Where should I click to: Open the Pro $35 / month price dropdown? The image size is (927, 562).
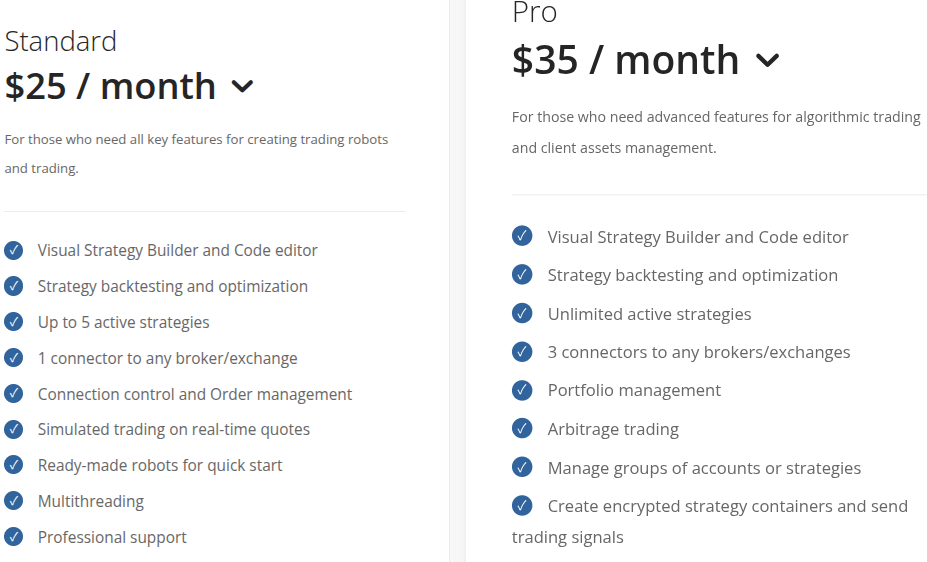[767, 60]
